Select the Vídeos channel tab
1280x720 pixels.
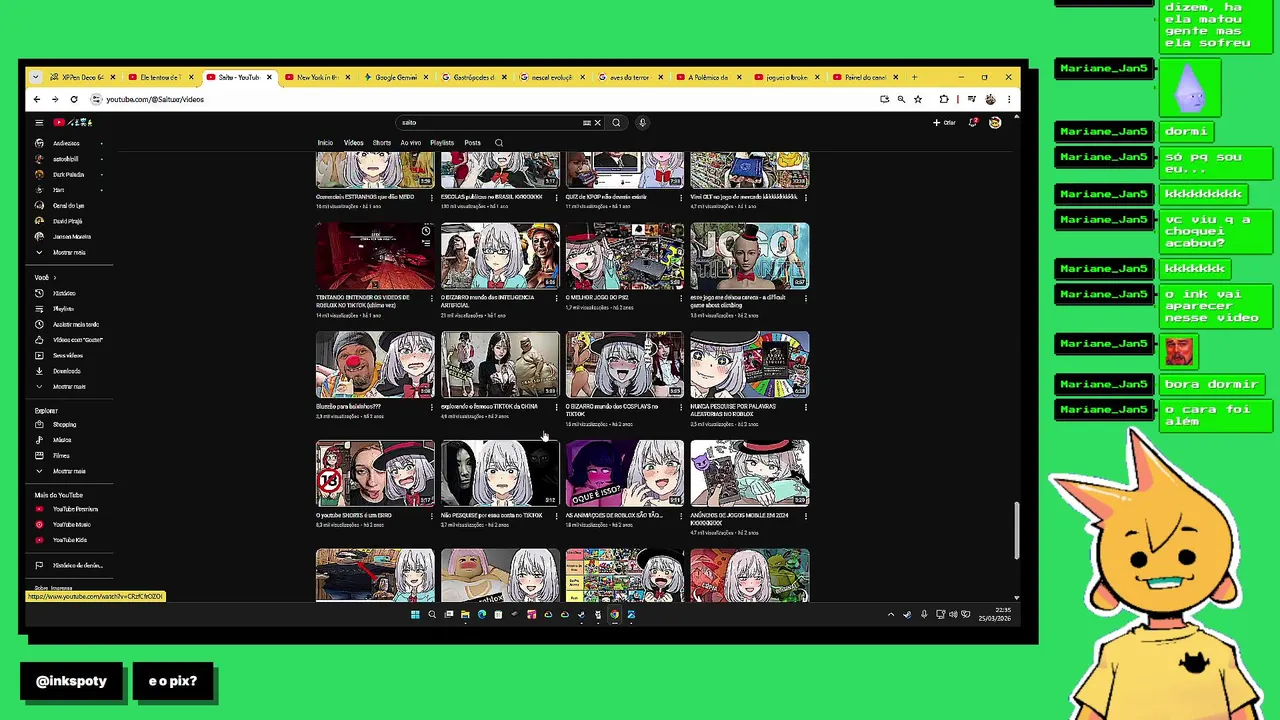354,143
